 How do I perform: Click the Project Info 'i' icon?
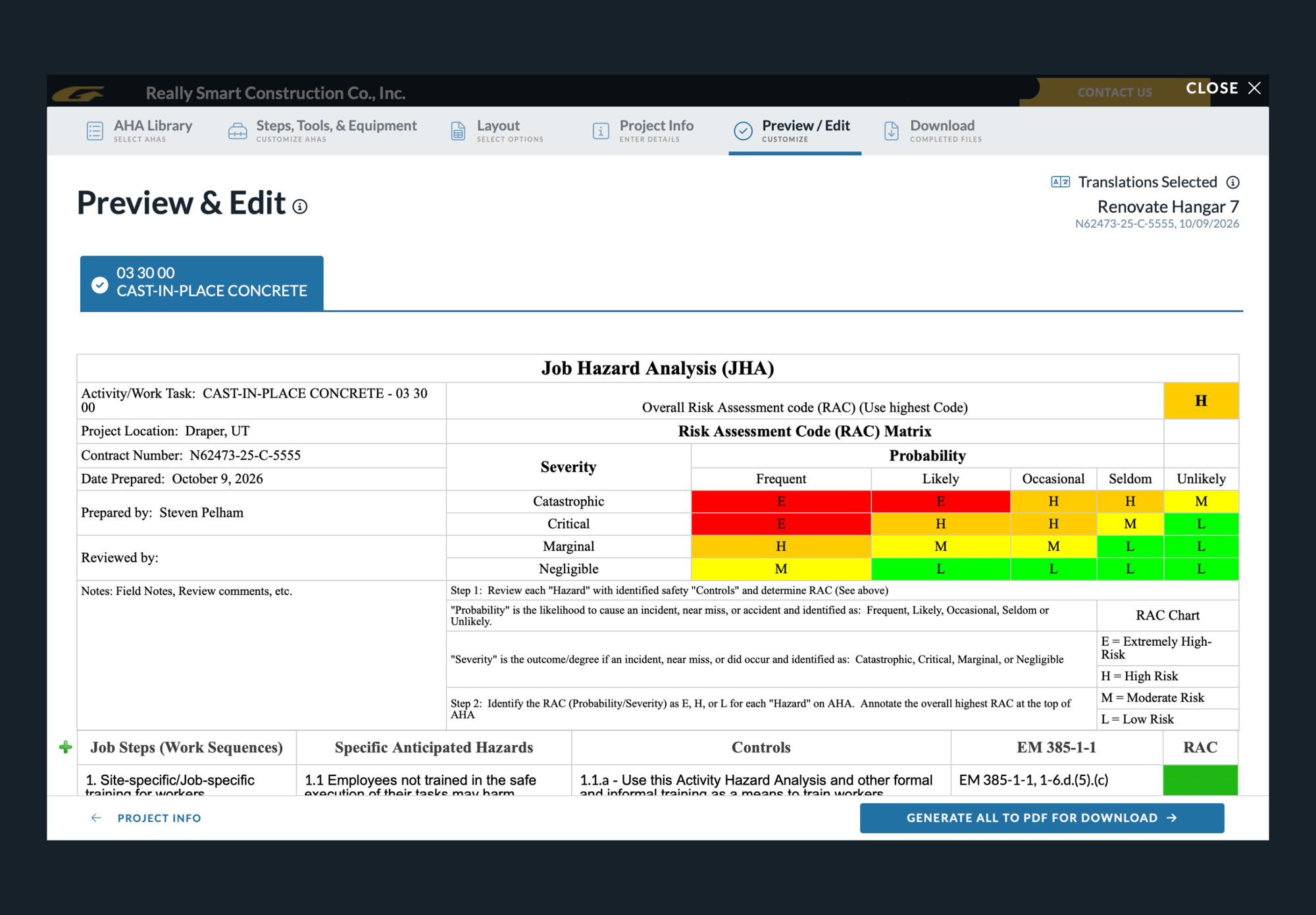point(601,131)
